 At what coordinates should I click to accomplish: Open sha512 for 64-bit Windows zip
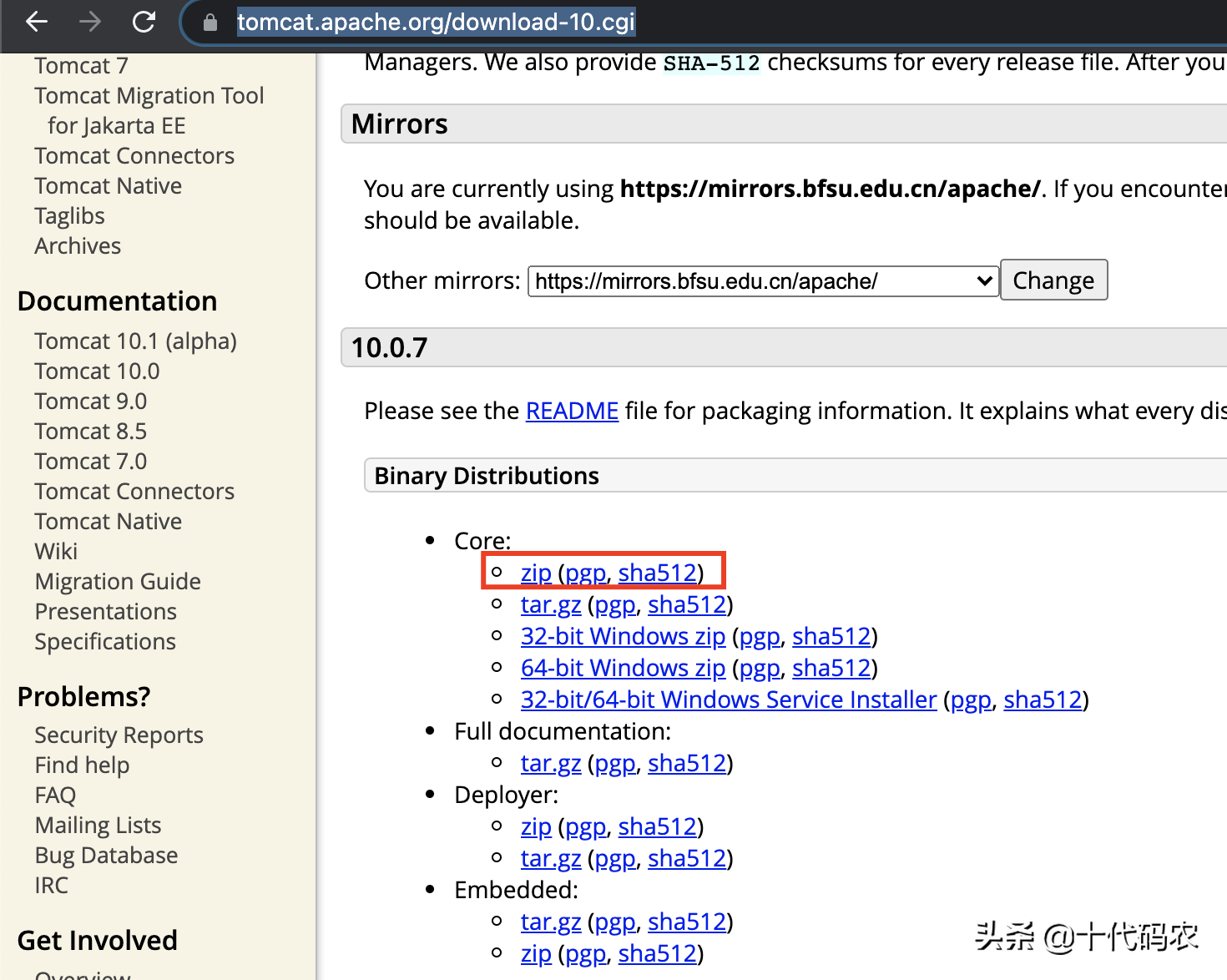coord(831,668)
